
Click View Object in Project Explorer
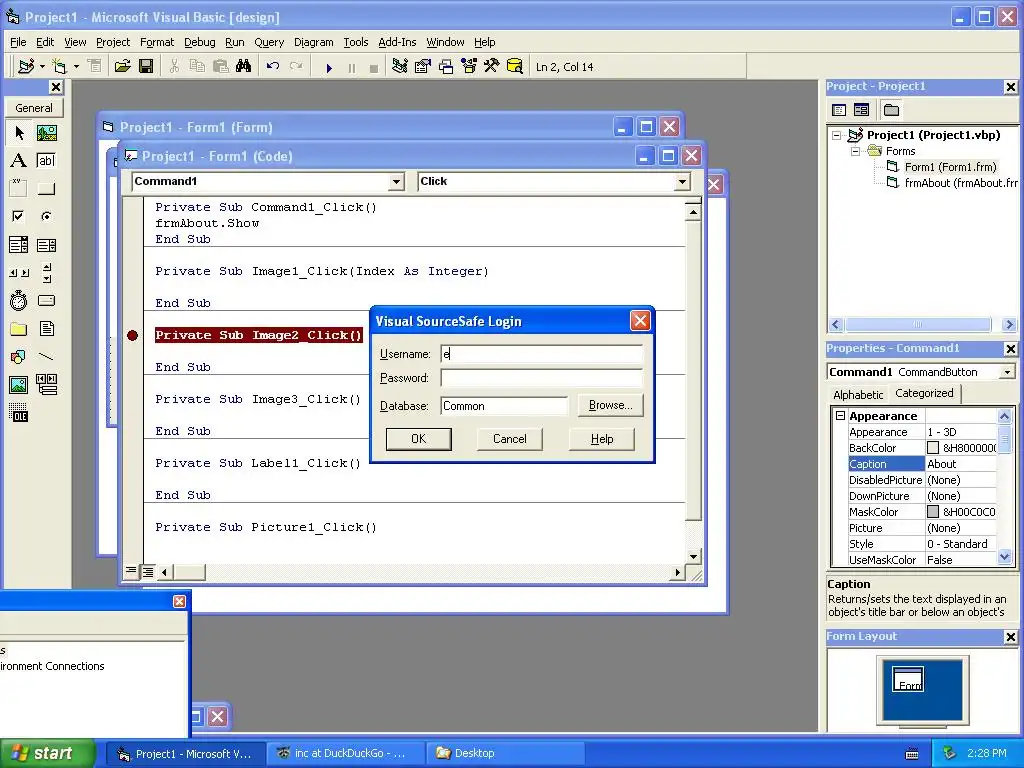[x=861, y=110]
